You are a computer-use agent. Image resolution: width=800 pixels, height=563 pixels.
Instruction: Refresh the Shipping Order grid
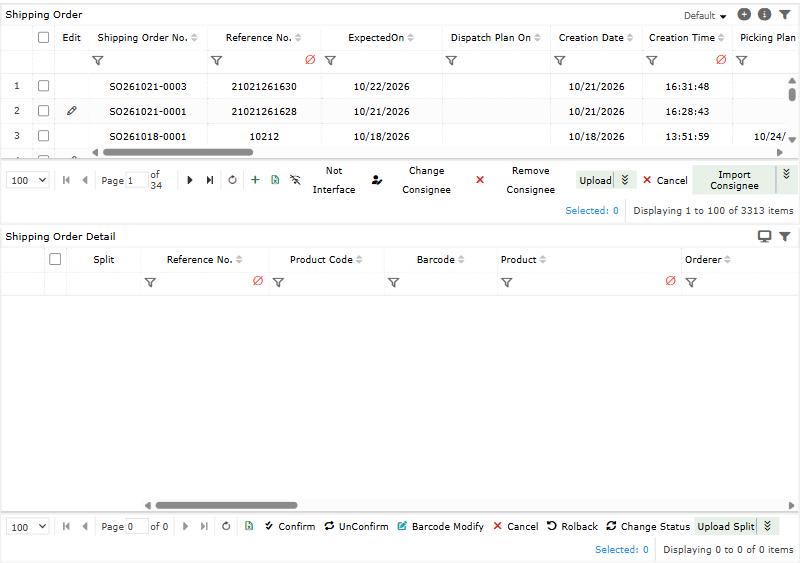point(232,180)
